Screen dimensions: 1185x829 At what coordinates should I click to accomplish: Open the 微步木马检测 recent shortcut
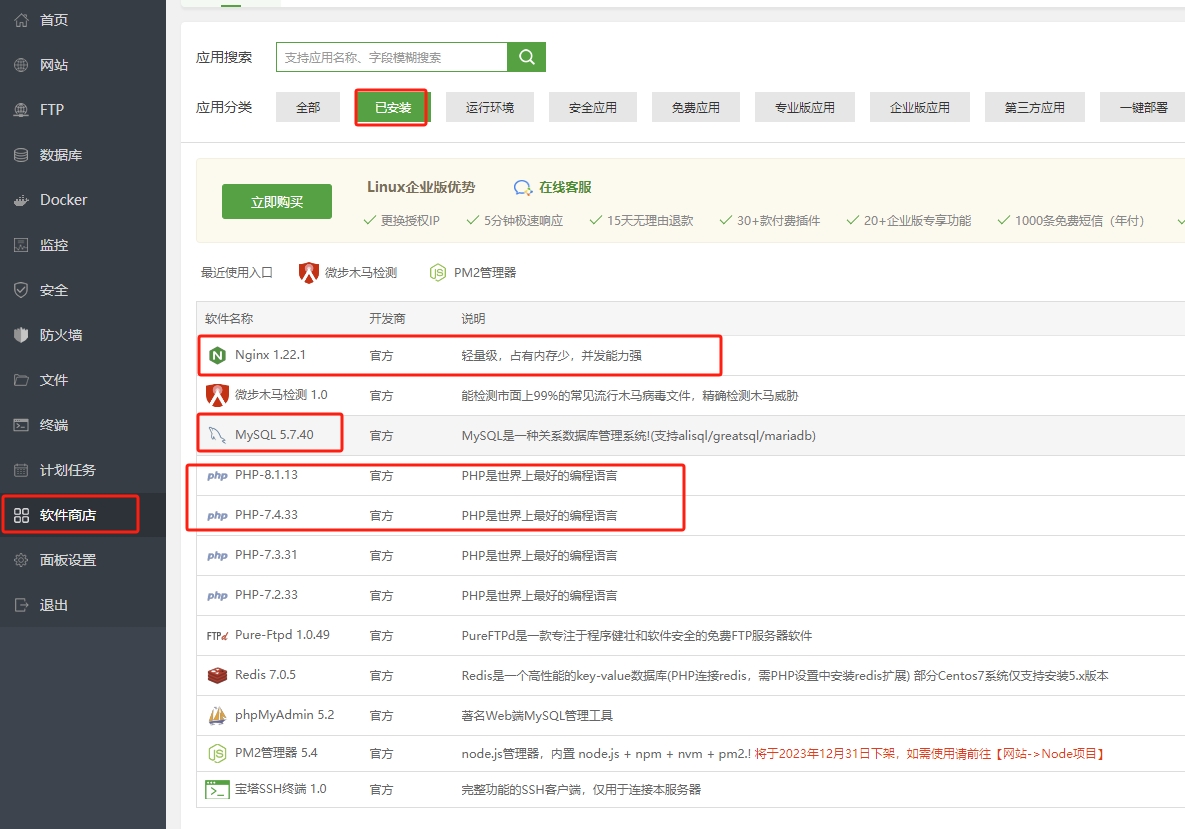coord(348,272)
